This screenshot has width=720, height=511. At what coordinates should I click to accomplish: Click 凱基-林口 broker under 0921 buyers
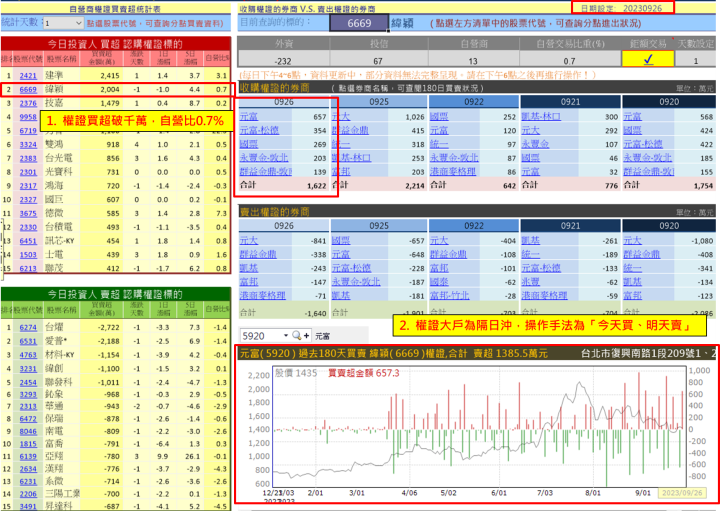click(x=541, y=117)
